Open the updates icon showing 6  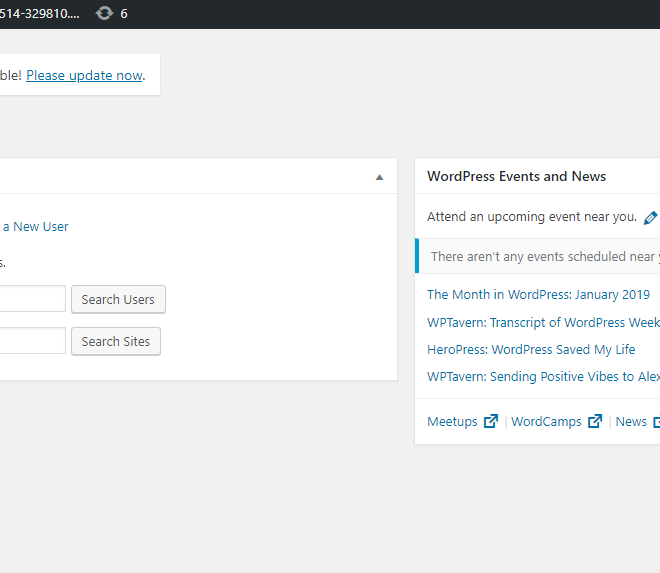111,13
